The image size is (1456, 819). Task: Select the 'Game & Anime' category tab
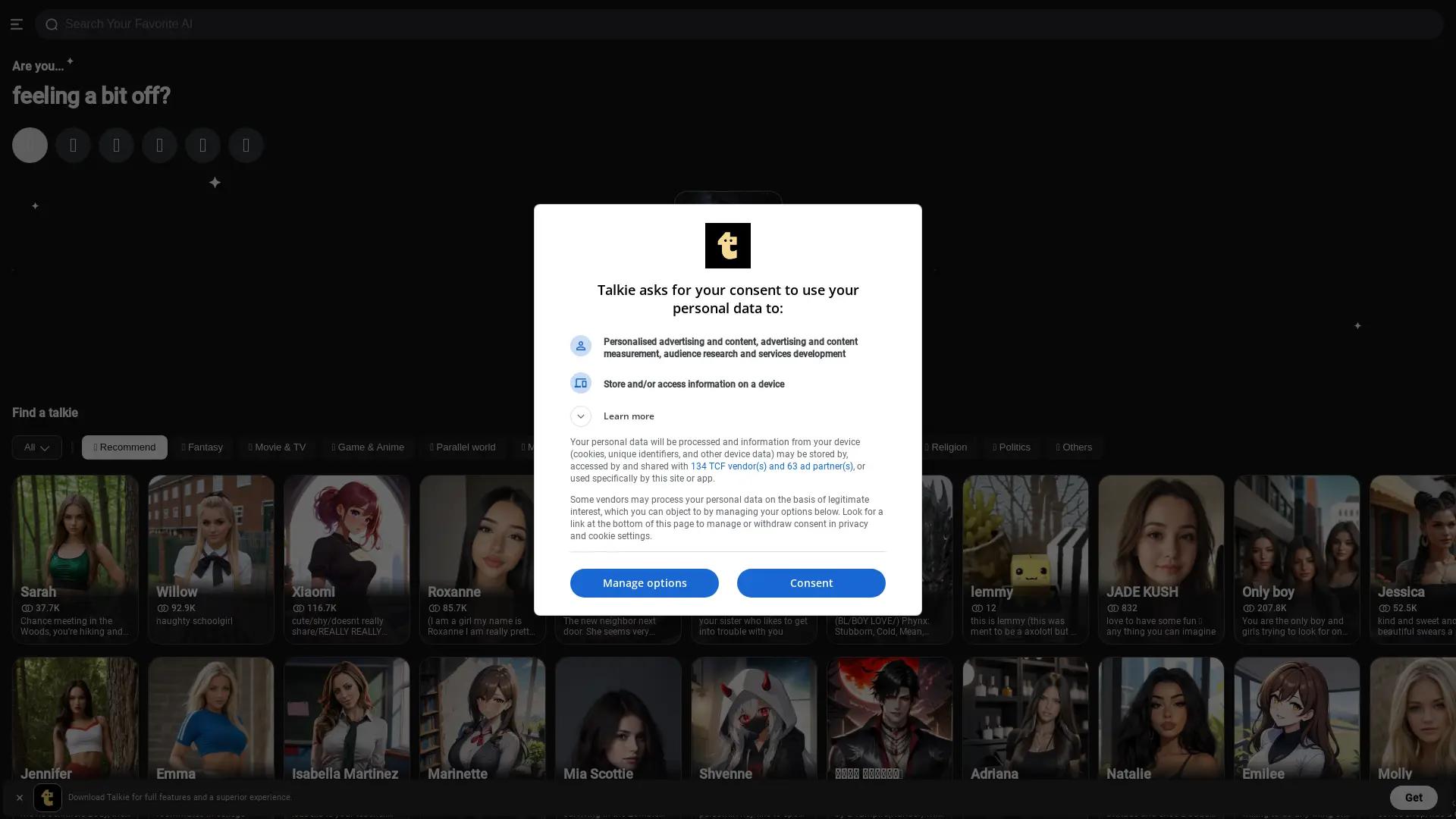[x=368, y=447]
